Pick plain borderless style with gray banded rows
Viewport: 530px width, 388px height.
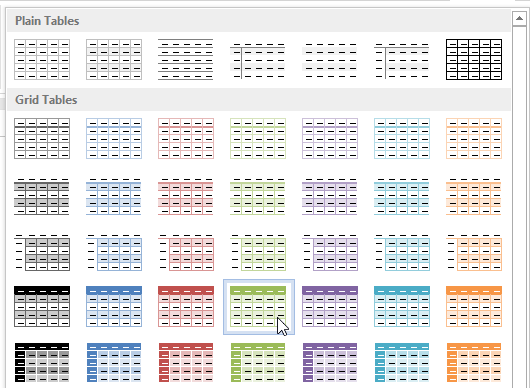[x=330, y=59]
